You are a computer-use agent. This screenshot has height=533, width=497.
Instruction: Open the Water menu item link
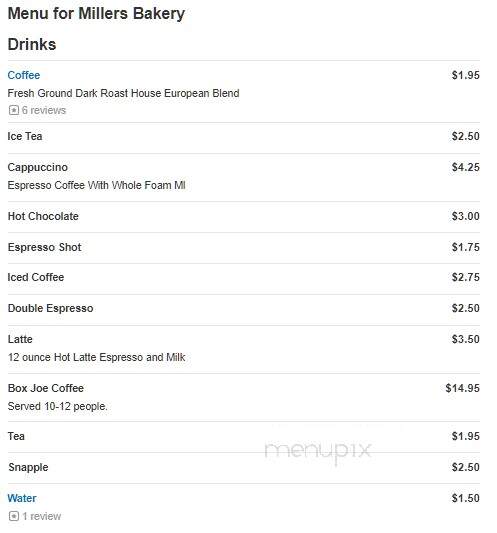coord(22,498)
